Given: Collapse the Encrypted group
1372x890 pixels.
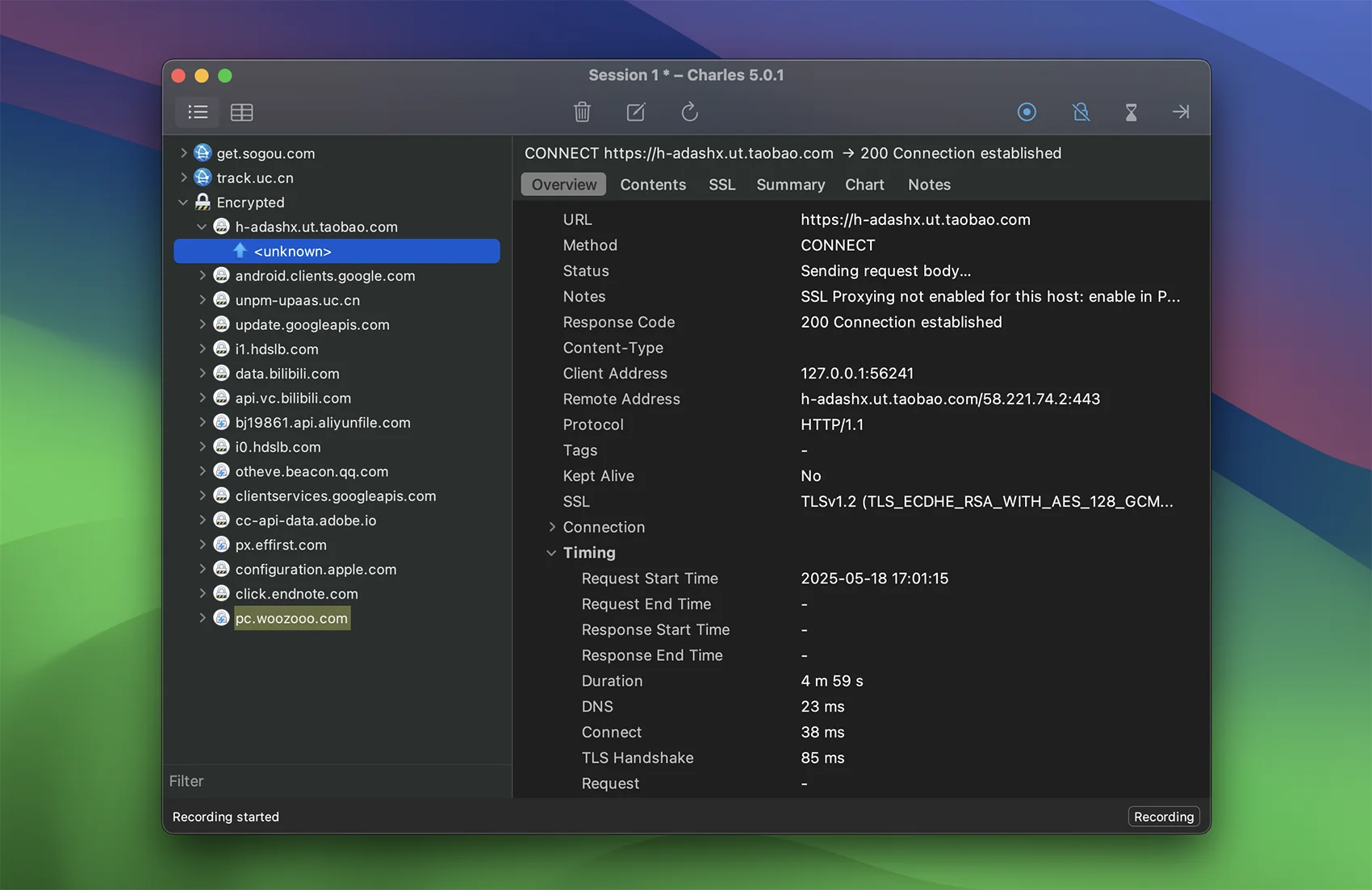Looking at the screenshot, I should 183,202.
